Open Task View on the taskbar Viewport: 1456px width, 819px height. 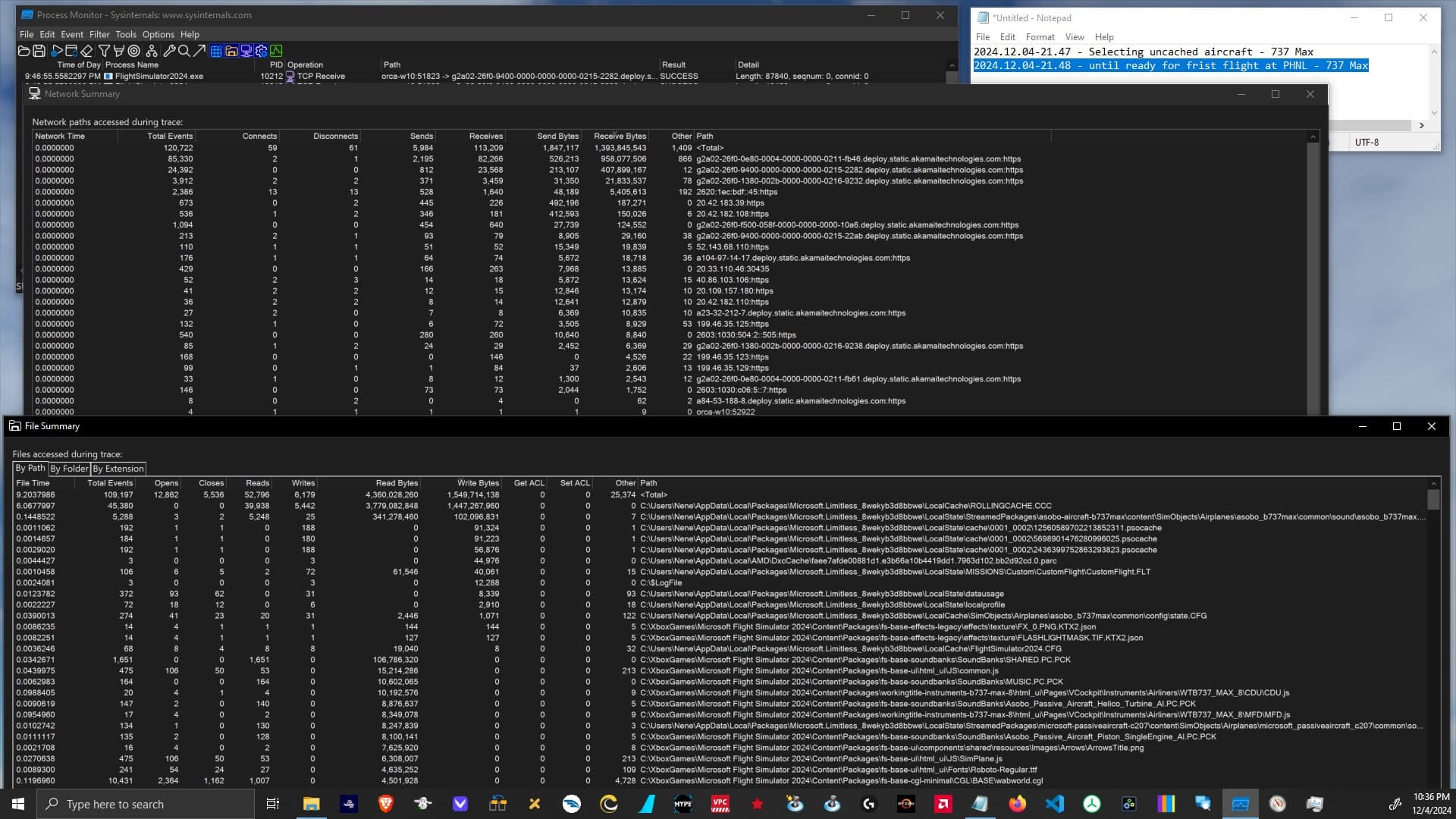273,804
